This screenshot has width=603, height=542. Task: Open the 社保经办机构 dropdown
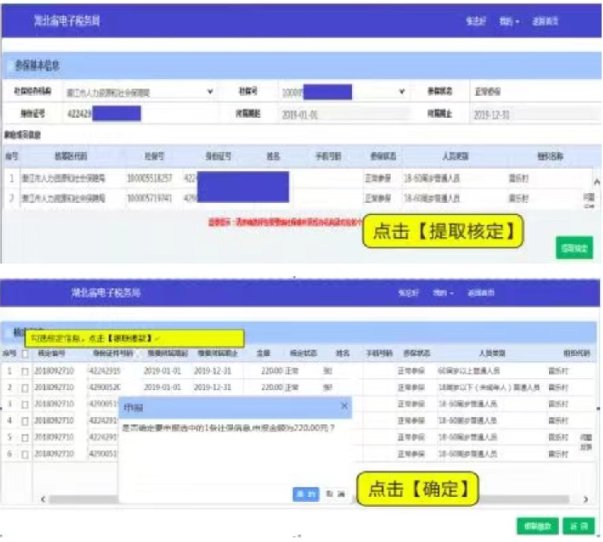point(210,91)
